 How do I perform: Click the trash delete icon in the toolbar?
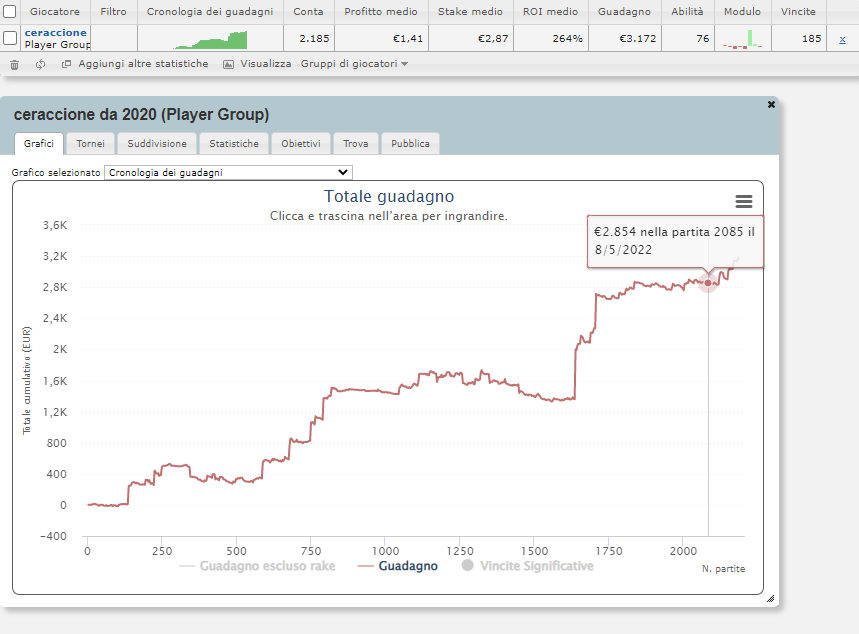point(14,65)
